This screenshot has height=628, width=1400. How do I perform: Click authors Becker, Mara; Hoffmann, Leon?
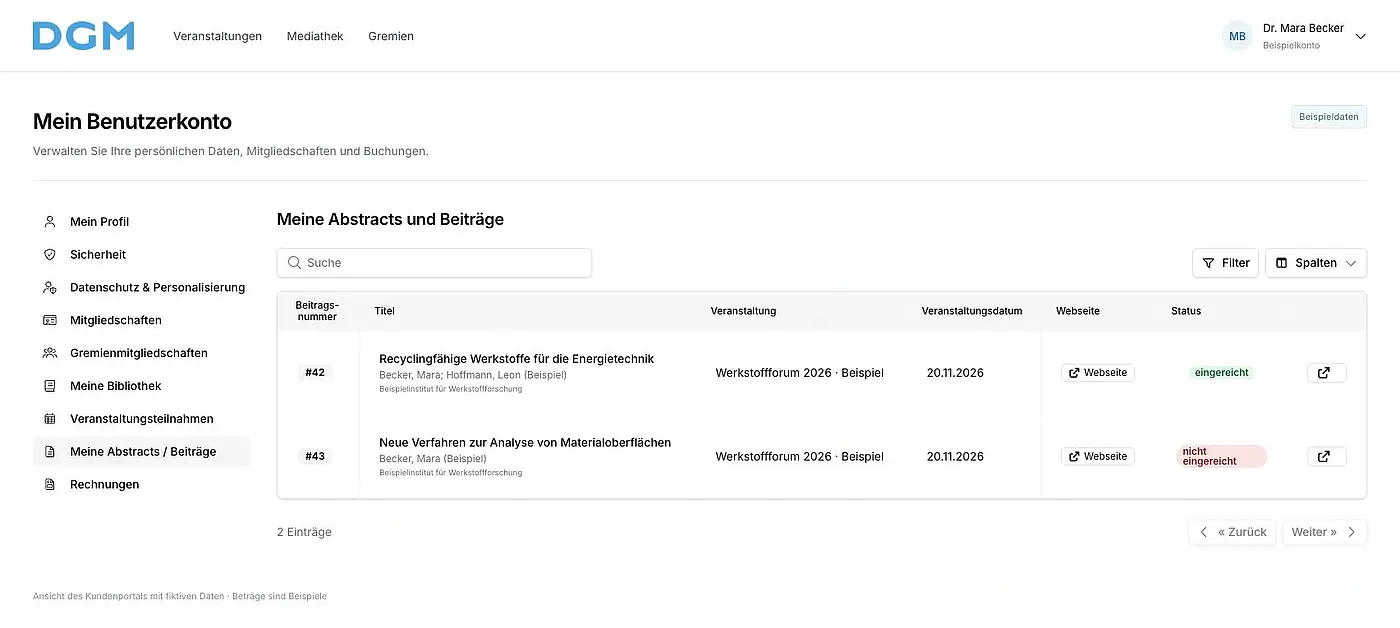[473, 375]
